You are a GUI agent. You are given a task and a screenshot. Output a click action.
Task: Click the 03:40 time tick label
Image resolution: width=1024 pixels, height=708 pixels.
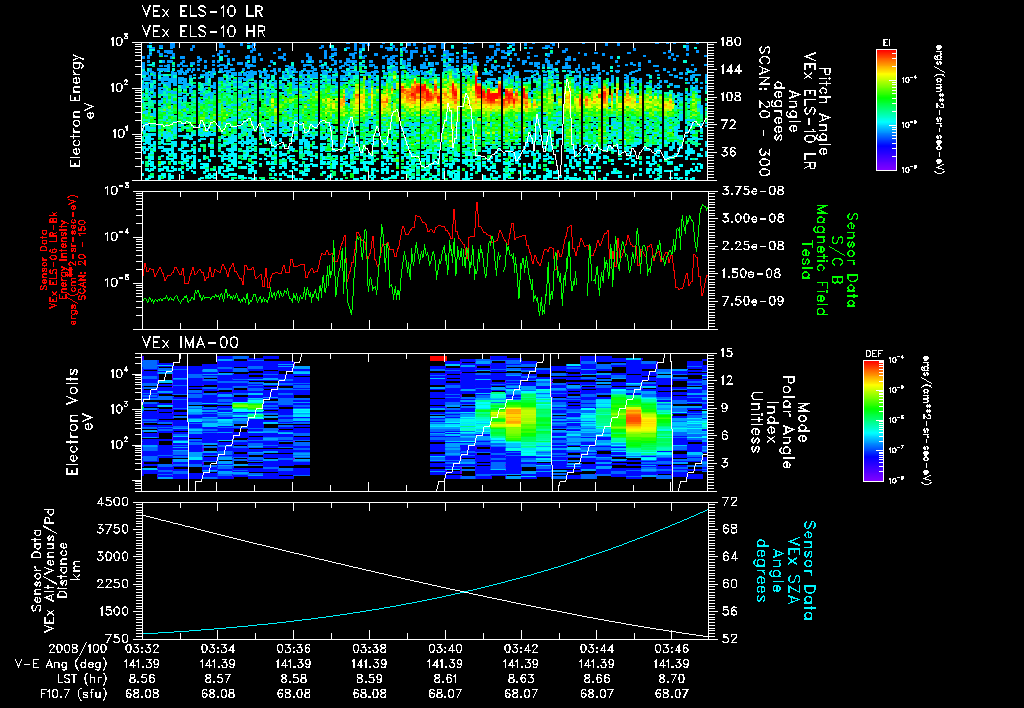(x=445, y=649)
